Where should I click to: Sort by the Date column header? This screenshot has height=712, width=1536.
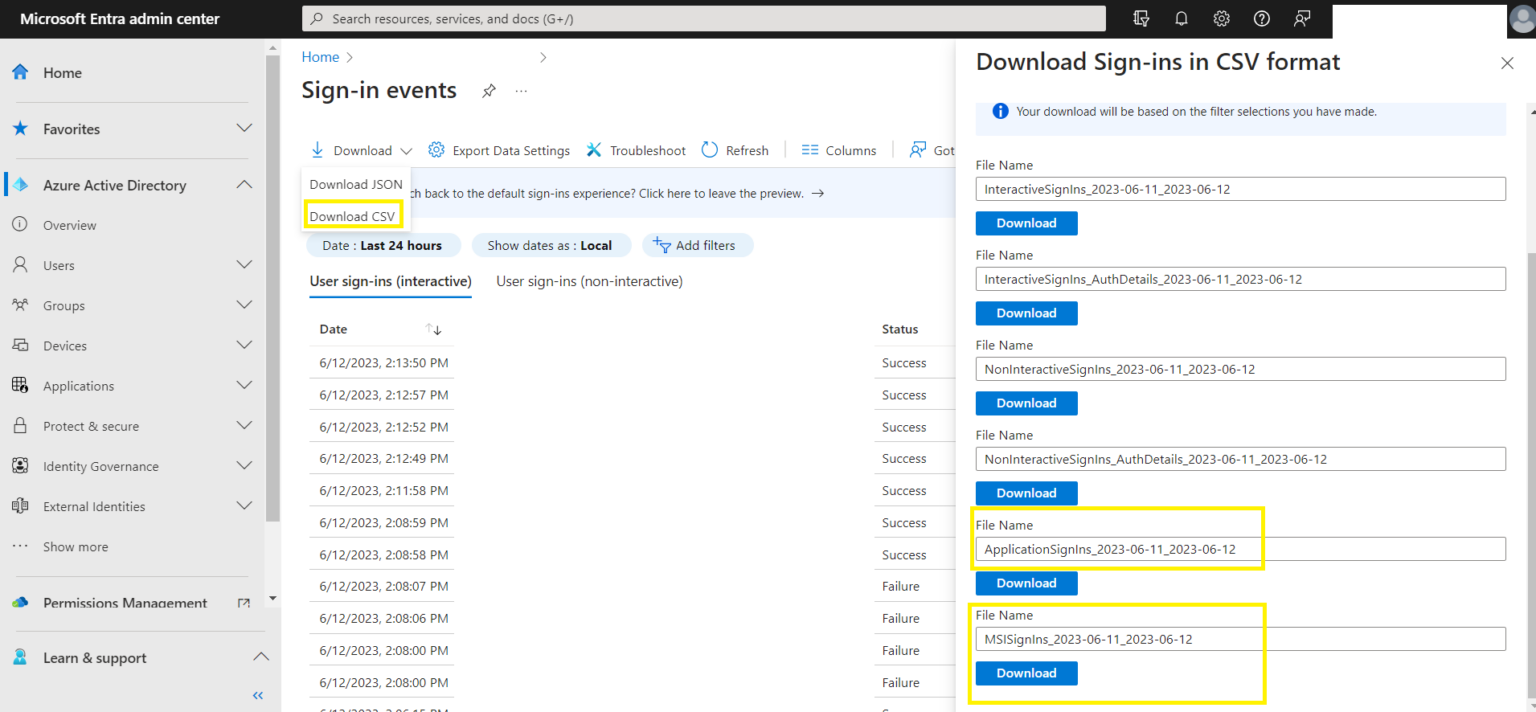click(x=333, y=329)
